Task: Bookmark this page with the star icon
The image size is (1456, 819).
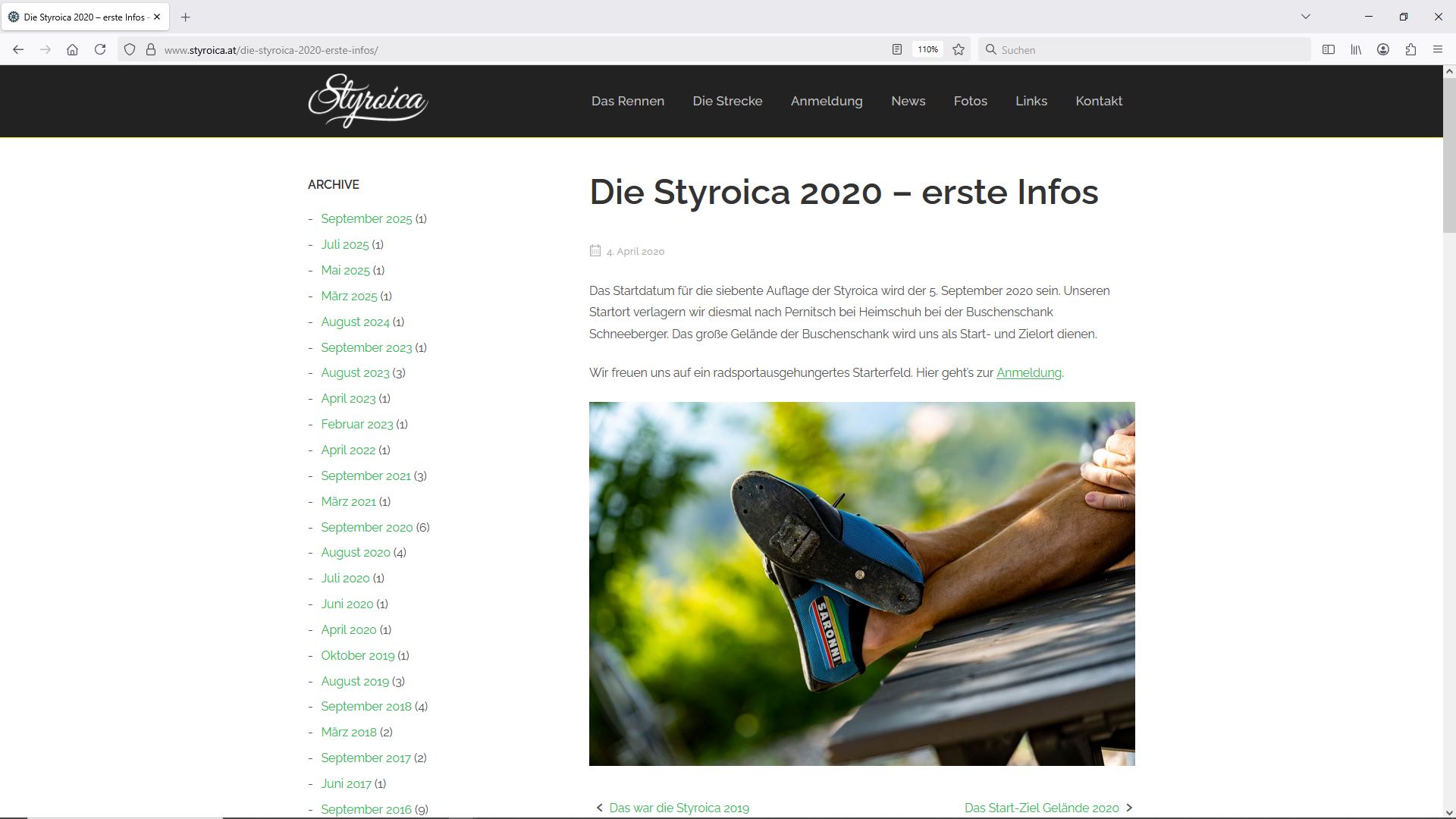Action: pos(959,49)
